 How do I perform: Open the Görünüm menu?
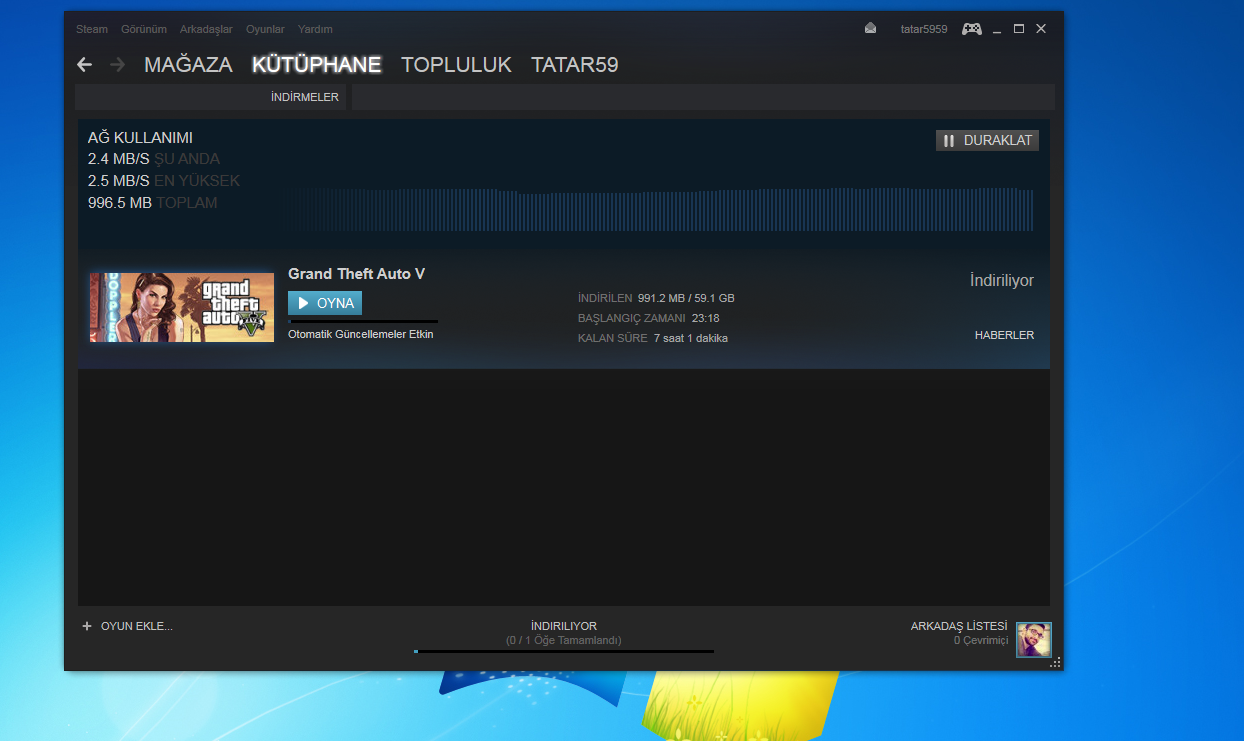pos(144,29)
